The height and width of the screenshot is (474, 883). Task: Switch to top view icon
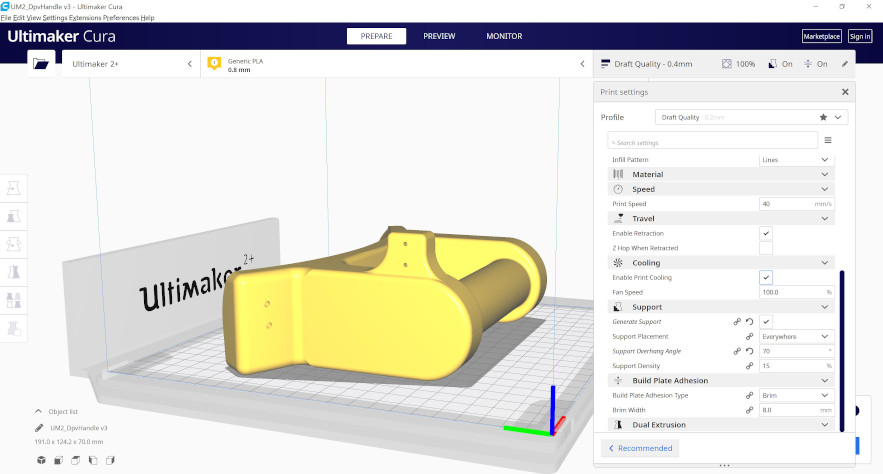[75, 460]
